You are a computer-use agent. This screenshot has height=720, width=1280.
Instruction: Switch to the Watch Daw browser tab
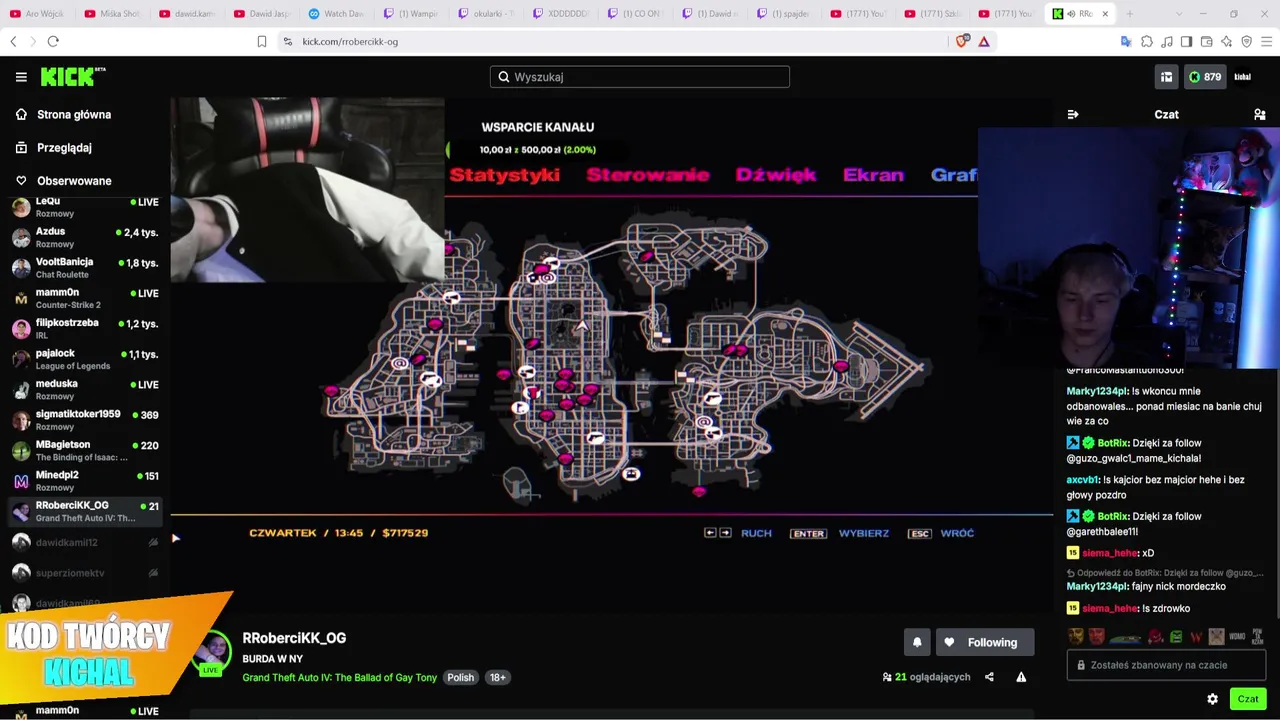338,14
